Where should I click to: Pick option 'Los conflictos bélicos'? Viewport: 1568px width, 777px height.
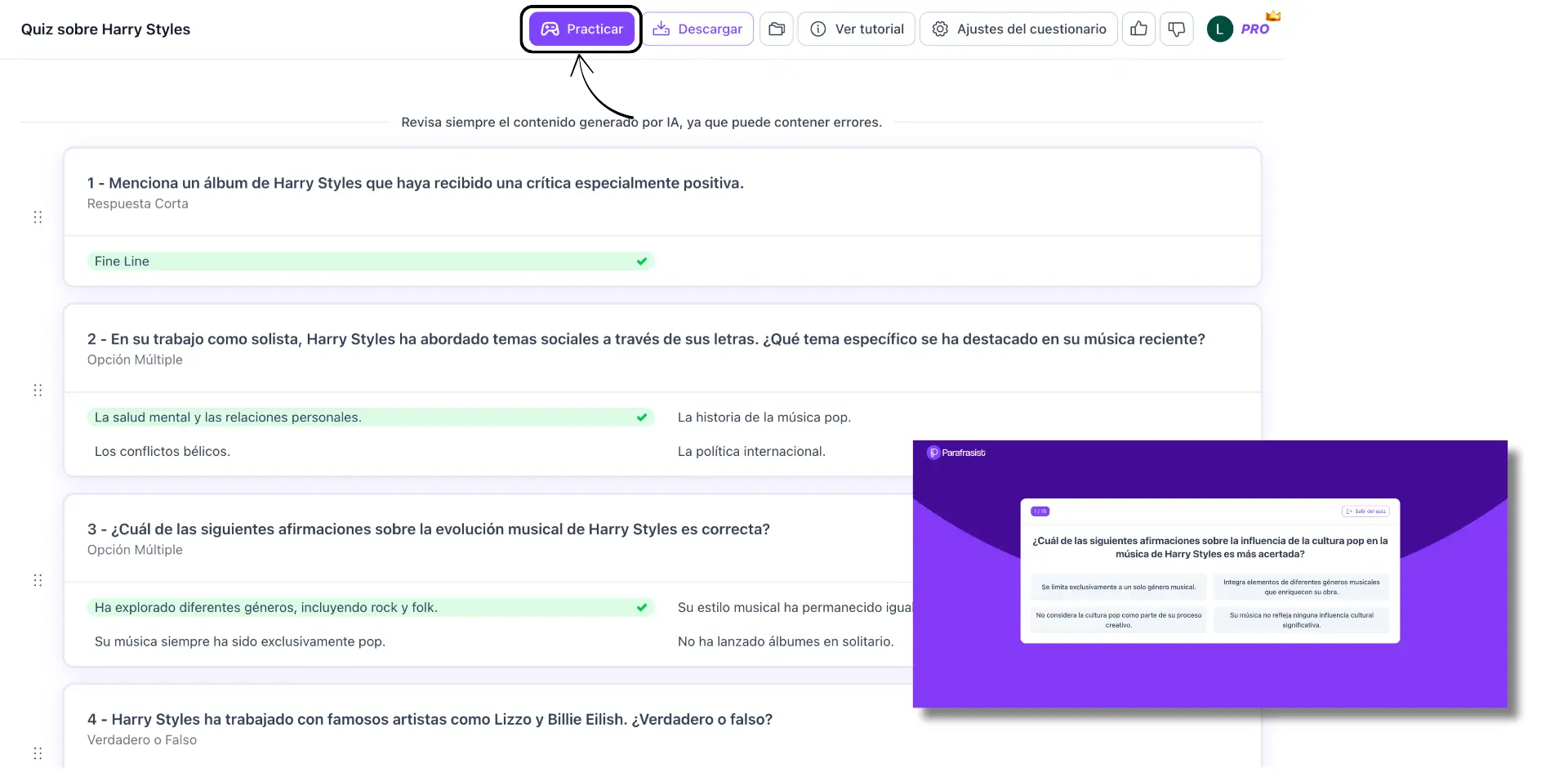163,452
